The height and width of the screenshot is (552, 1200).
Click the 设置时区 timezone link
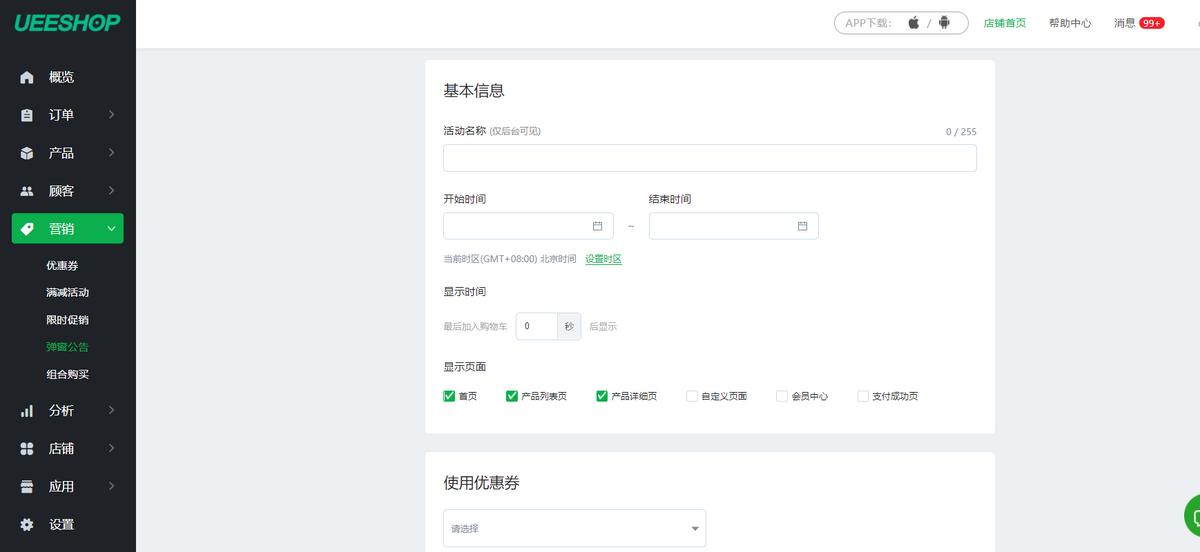coord(604,259)
